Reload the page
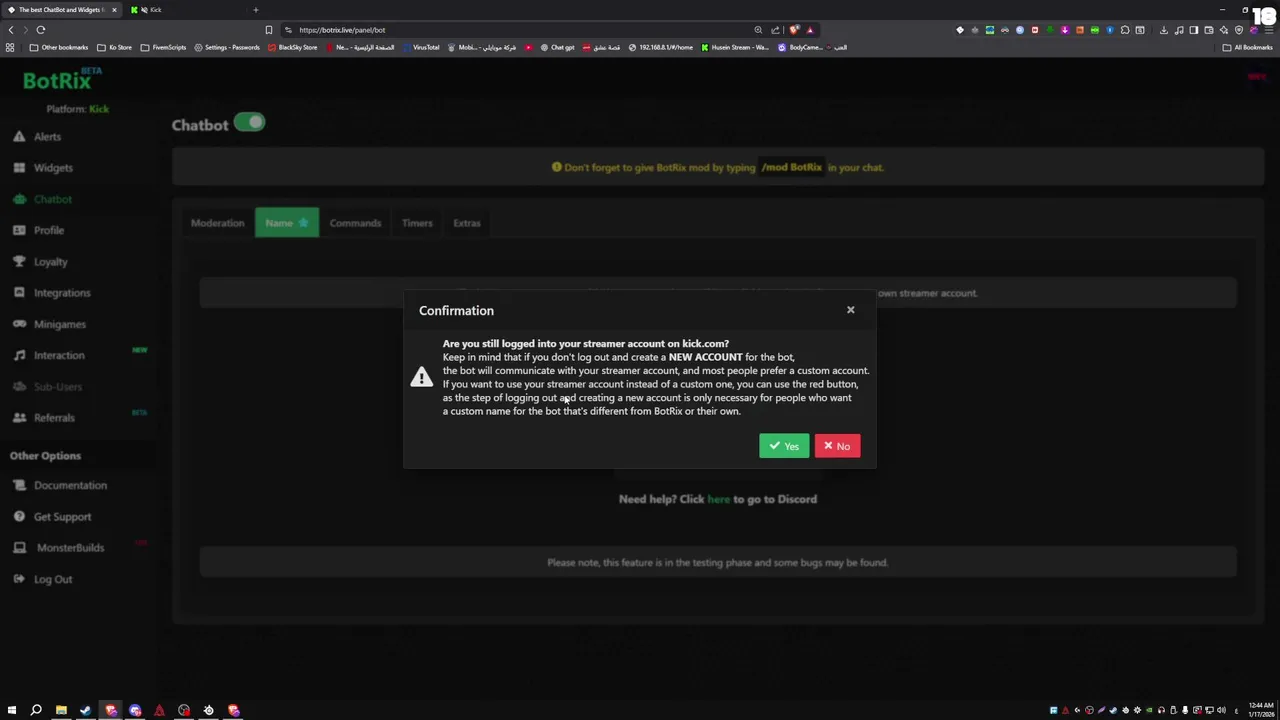The width and height of the screenshot is (1280, 720). click(41, 30)
